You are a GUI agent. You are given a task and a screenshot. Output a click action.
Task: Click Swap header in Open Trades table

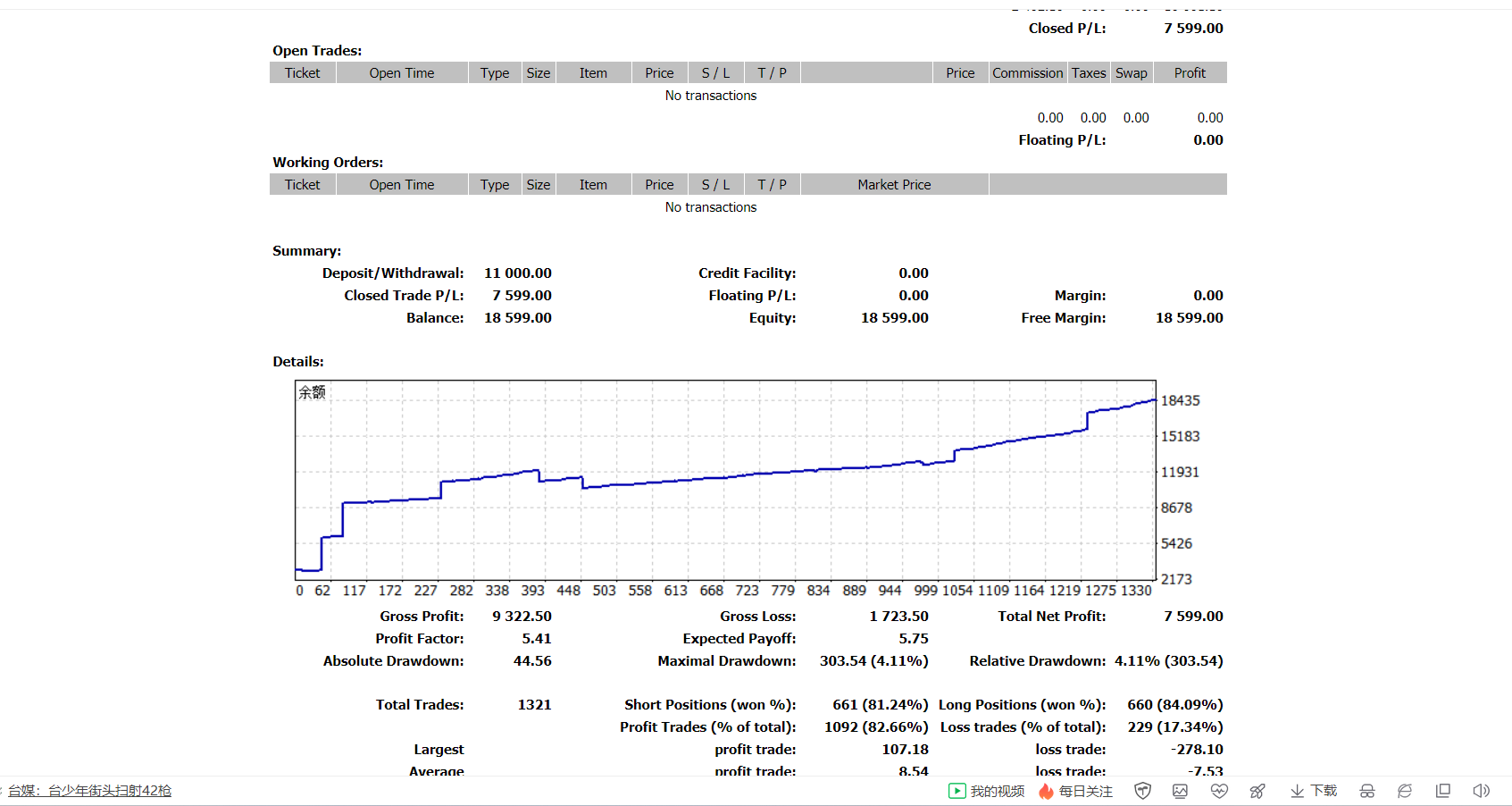click(x=1132, y=73)
